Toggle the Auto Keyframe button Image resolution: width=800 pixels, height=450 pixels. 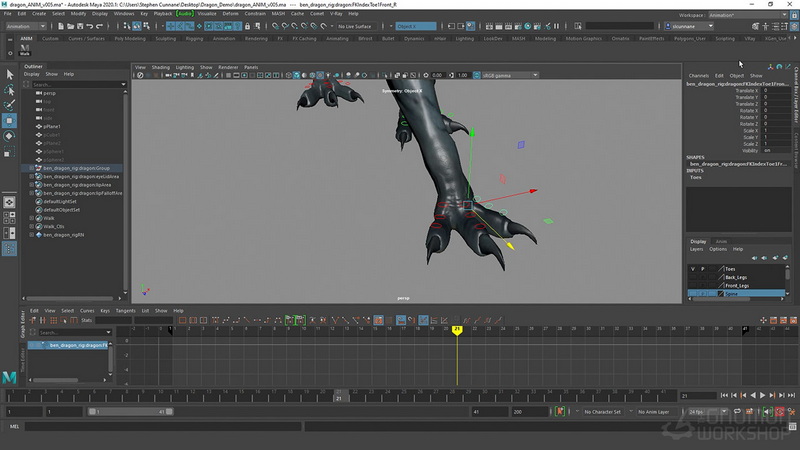[x=780, y=412]
